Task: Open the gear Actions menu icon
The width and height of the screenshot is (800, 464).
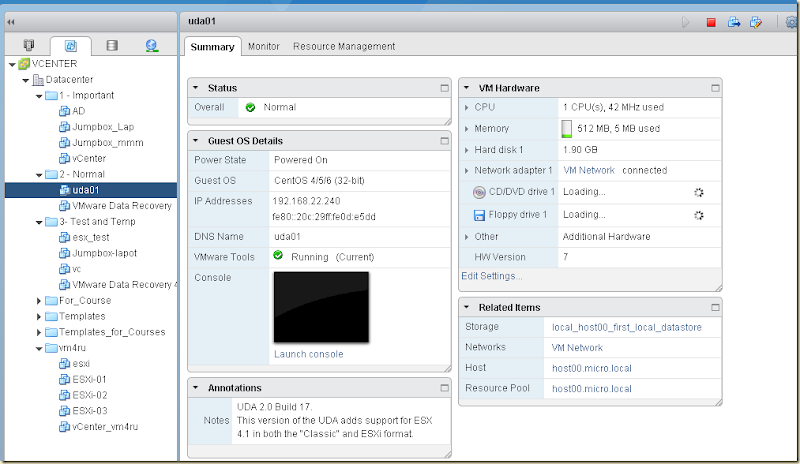Action: click(x=791, y=22)
